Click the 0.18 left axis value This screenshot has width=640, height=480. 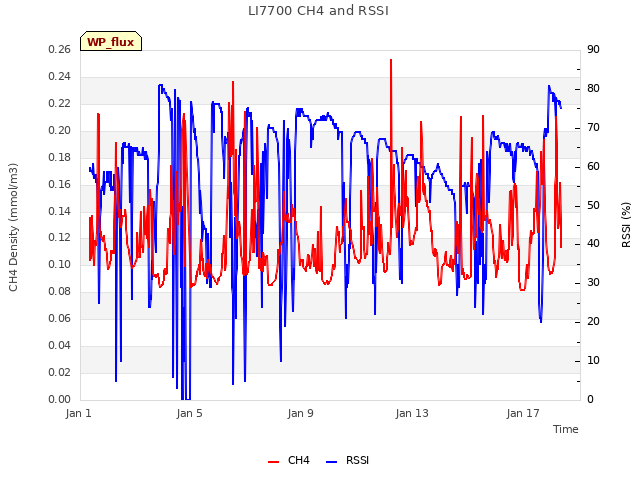60,157
